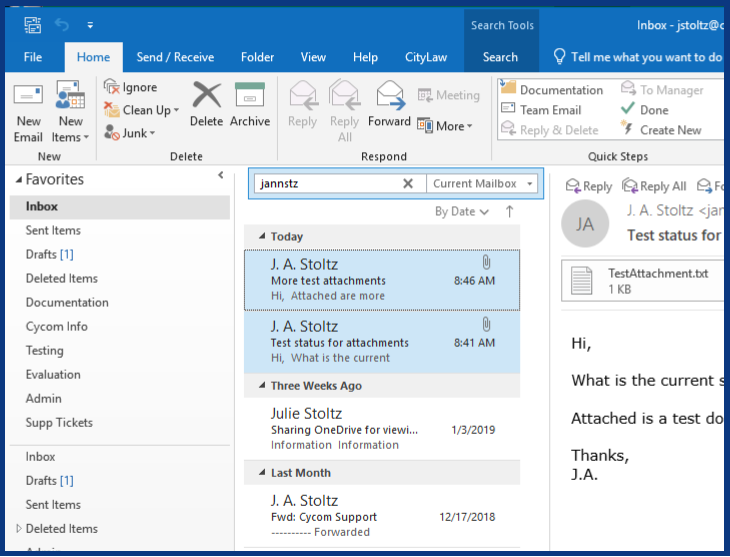Expand the Deleted Items folder in mailbox tree
This screenshot has width=730, height=557.
[19, 528]
